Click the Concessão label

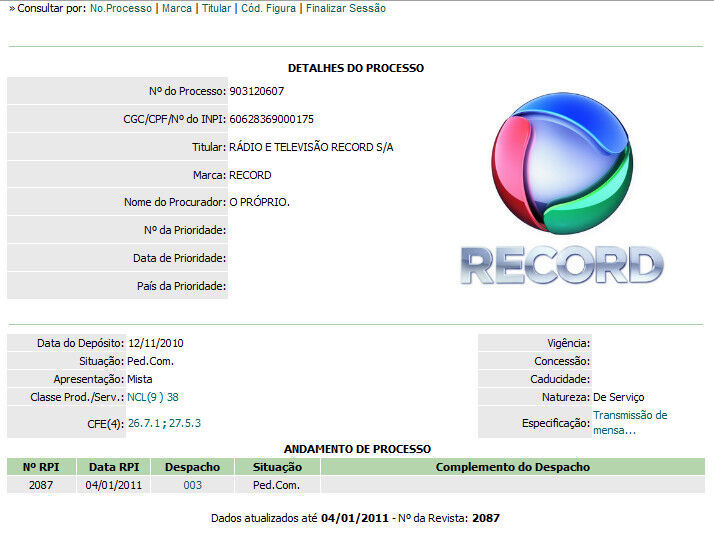tap(562, 361)
